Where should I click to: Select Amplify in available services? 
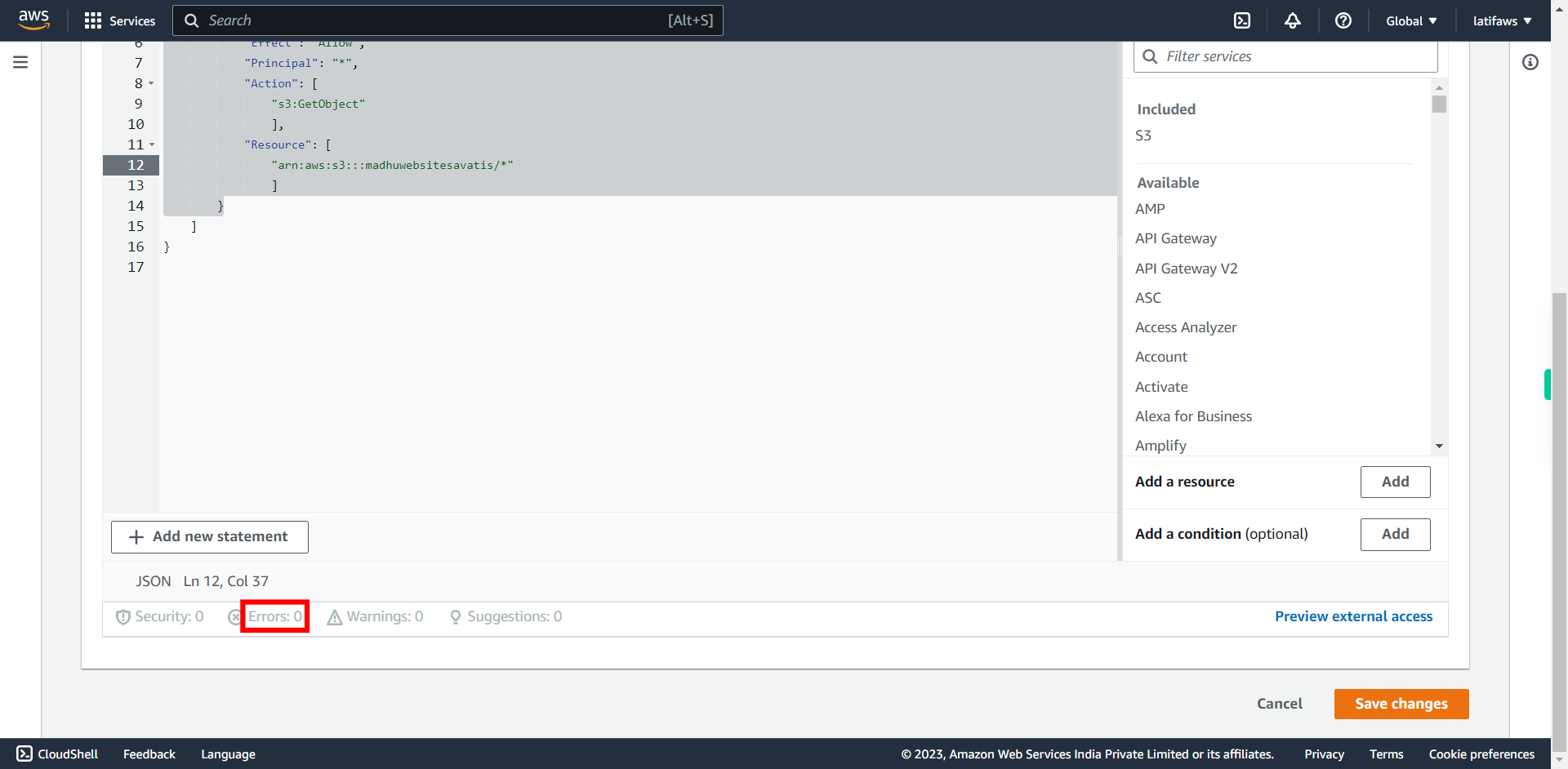coord(1160,446)
